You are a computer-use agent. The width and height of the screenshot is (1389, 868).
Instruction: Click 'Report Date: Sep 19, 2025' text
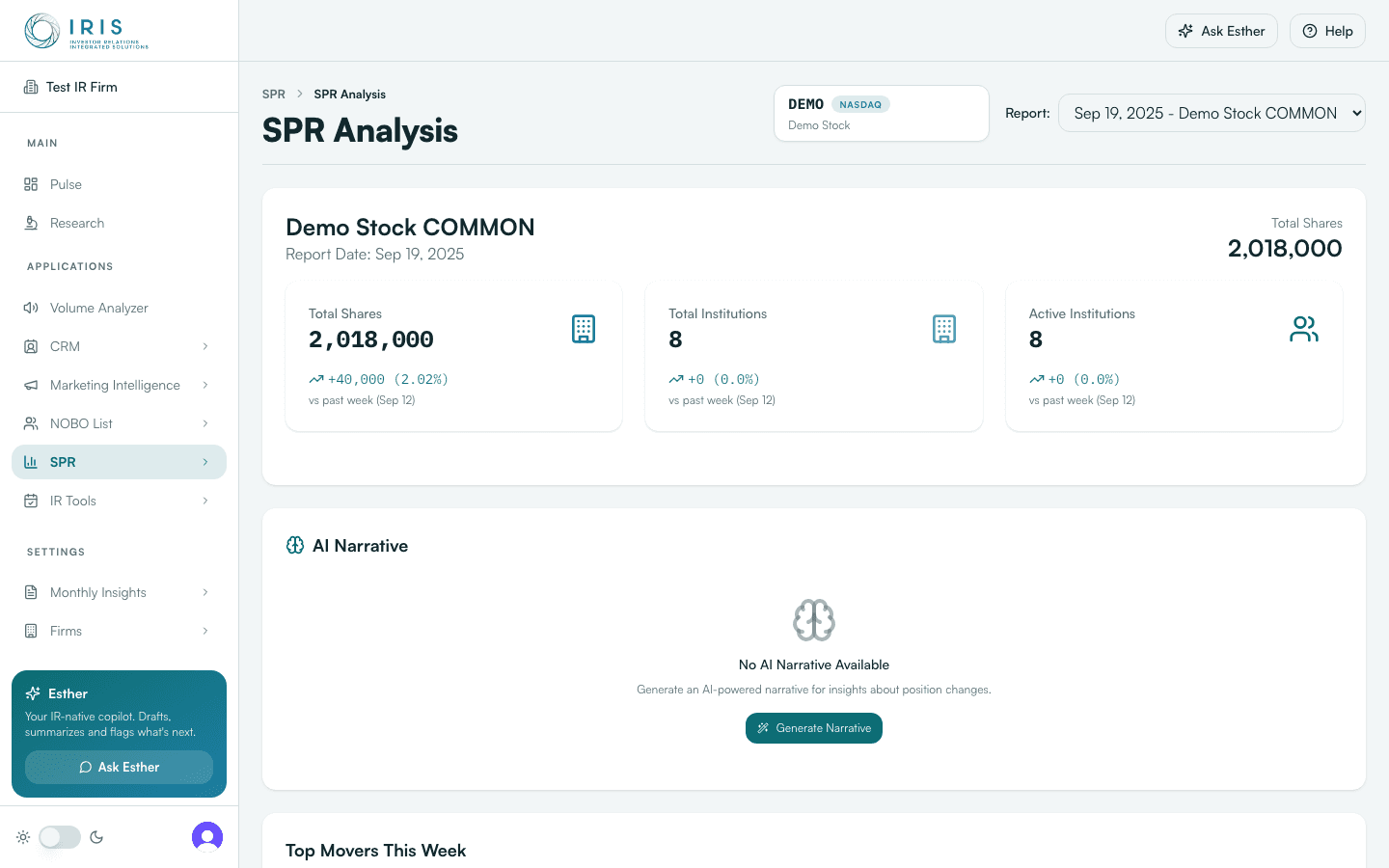[375, 254]
